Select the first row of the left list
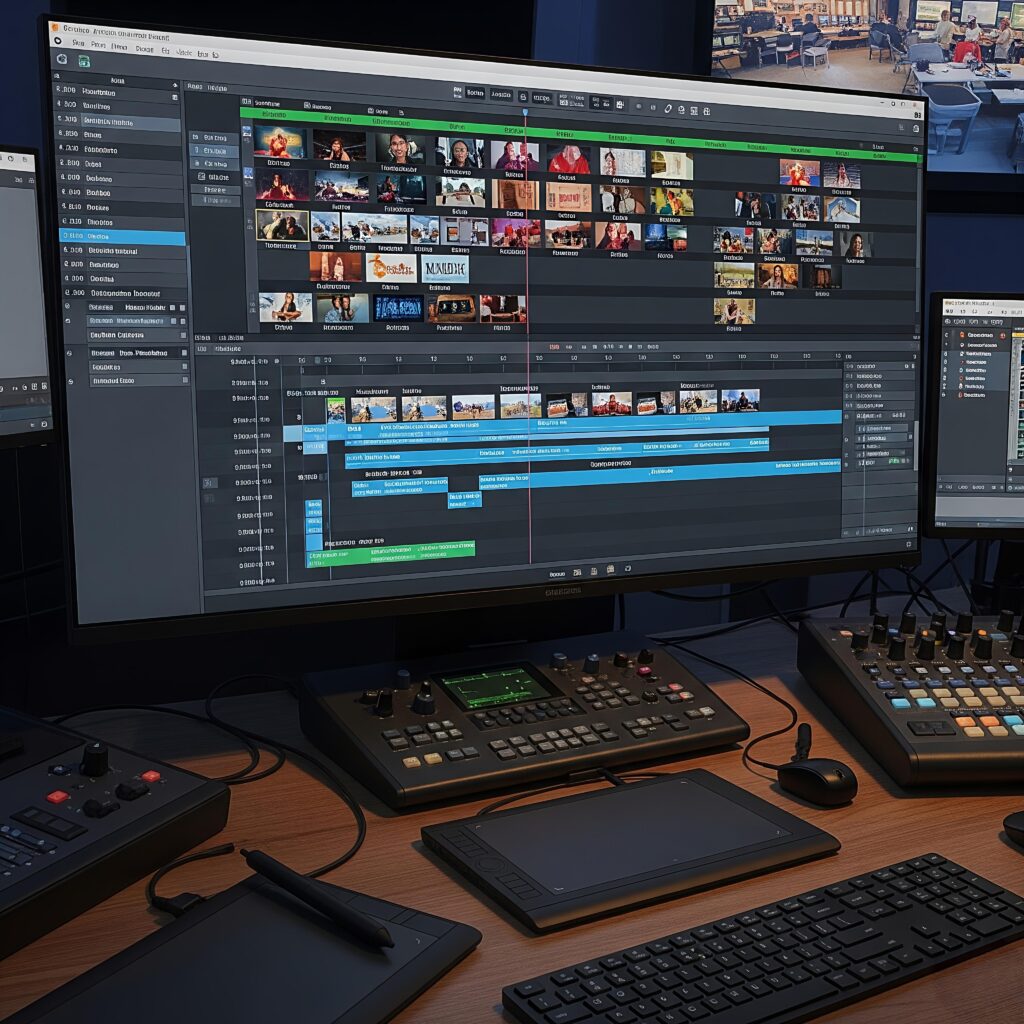This screenshot has width=1024, height=1024. (x=118, y=92)
